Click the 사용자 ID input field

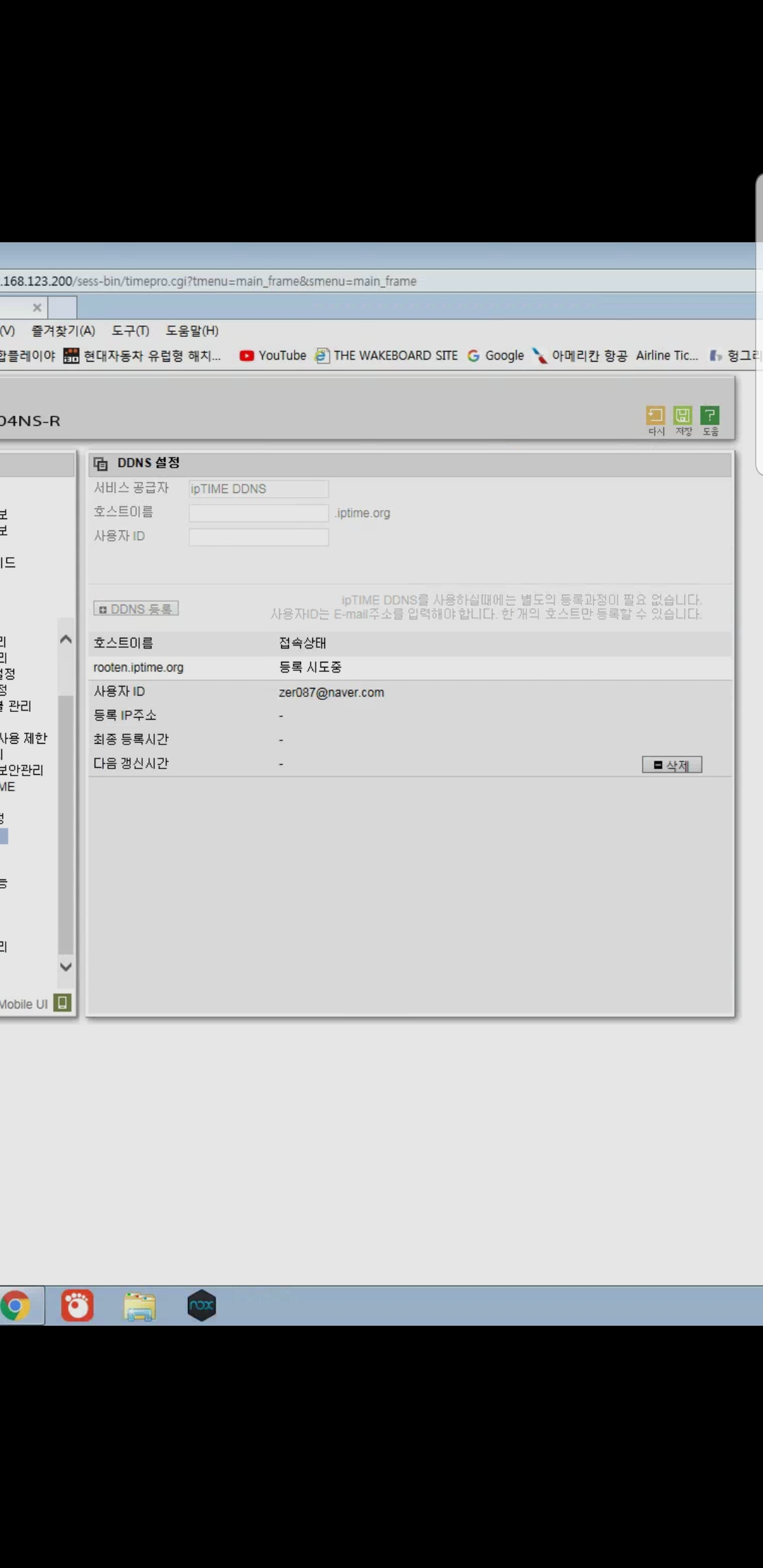(259, 537)
